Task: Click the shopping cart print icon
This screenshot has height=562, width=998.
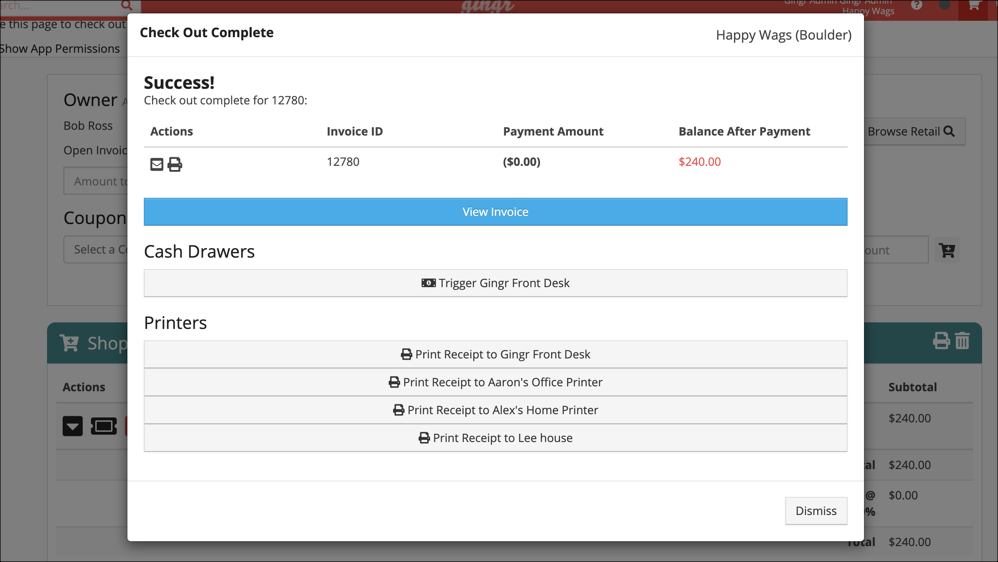Action: (941, 341)
